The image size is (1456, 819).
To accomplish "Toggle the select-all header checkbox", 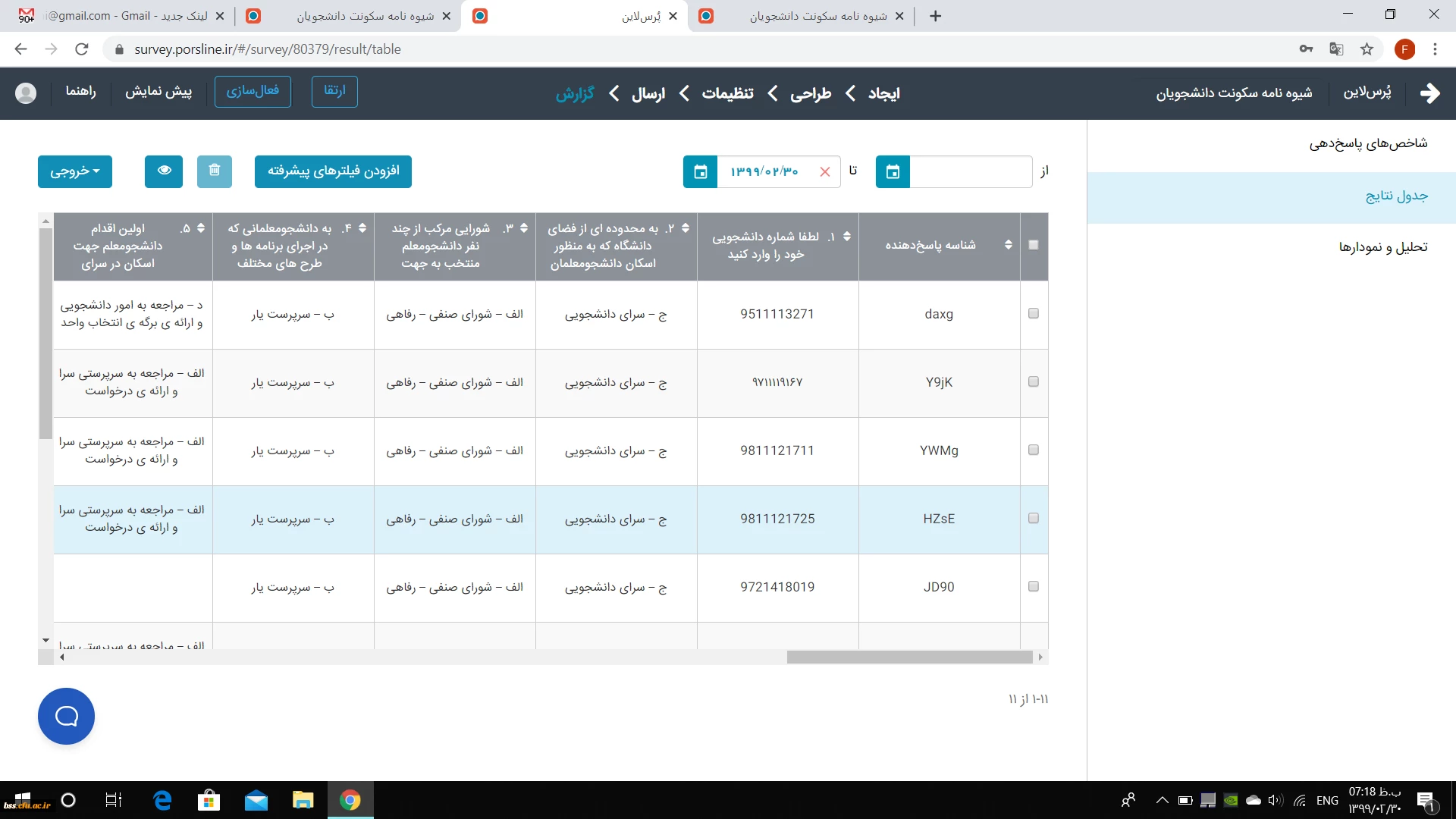I will click(x=1033, y=245).
